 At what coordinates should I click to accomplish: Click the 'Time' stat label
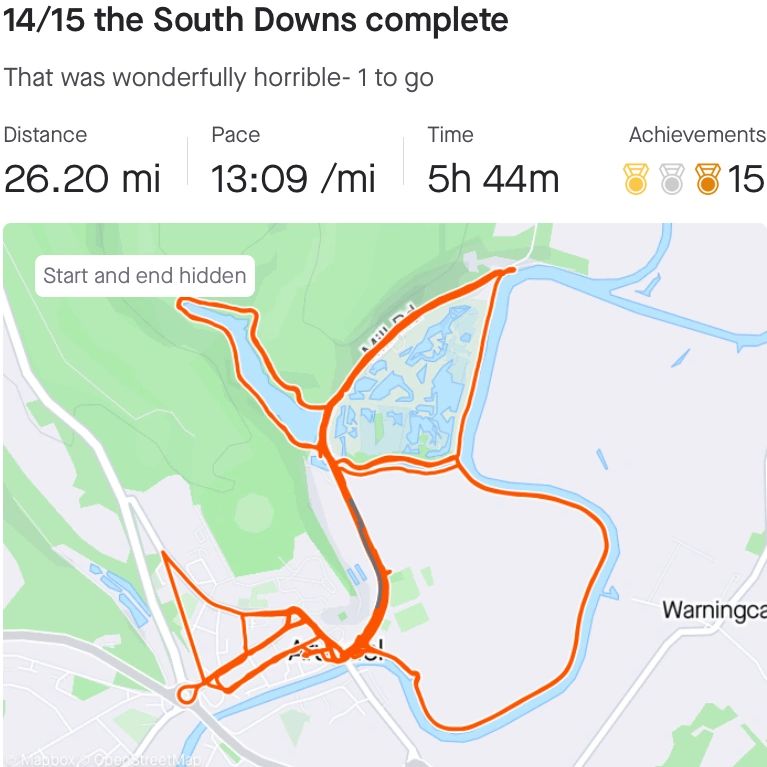[x=450, y=135]
